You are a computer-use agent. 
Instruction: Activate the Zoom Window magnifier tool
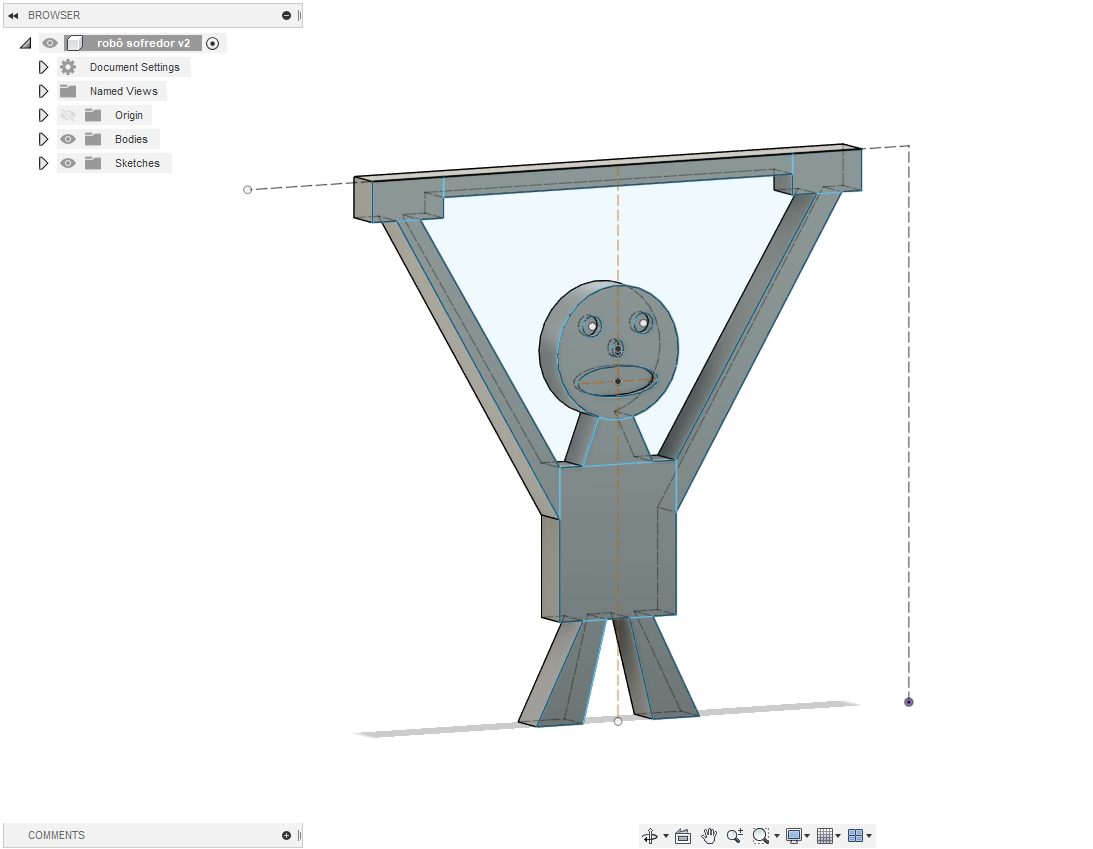(760, 836)
